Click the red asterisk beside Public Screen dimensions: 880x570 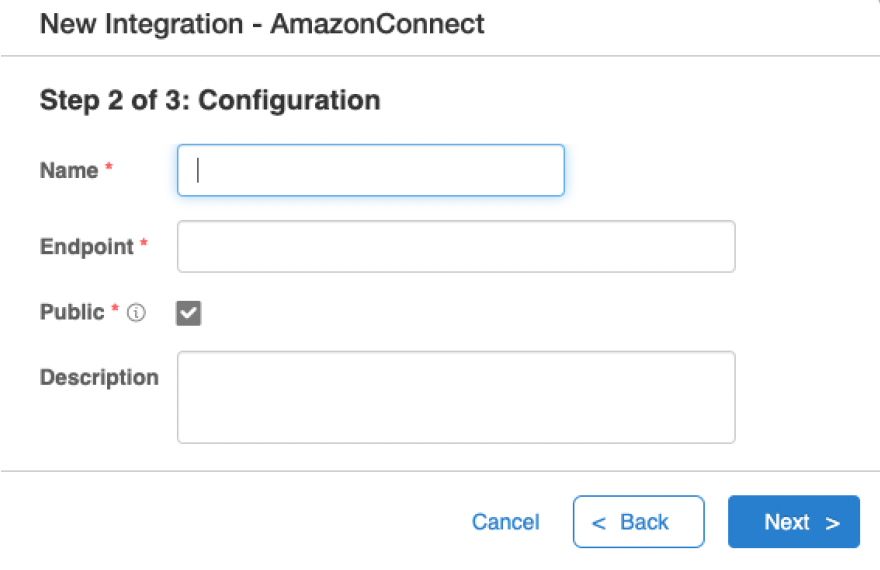(x=115, y=308)
